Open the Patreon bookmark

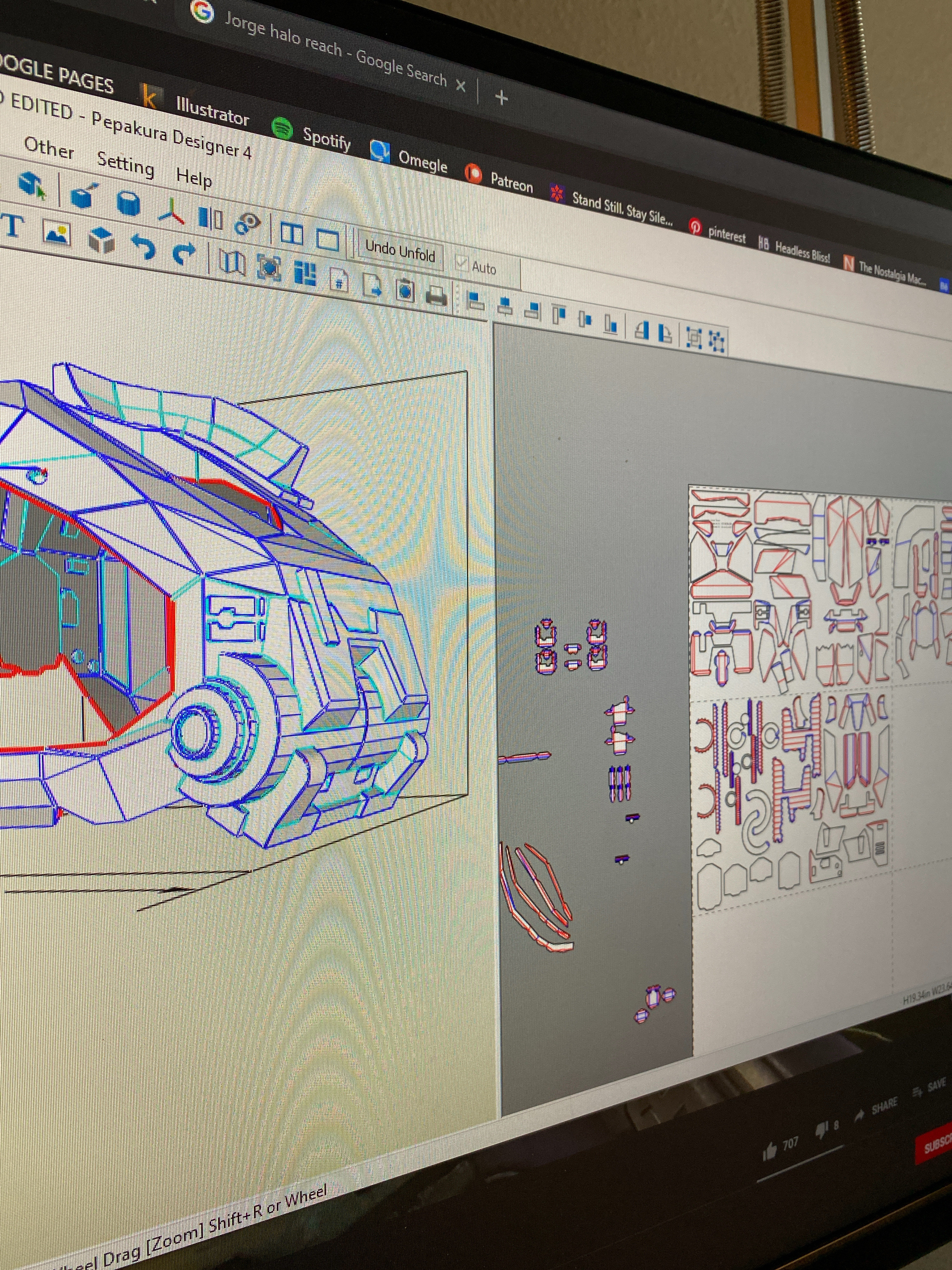click(x=499, y=179)
